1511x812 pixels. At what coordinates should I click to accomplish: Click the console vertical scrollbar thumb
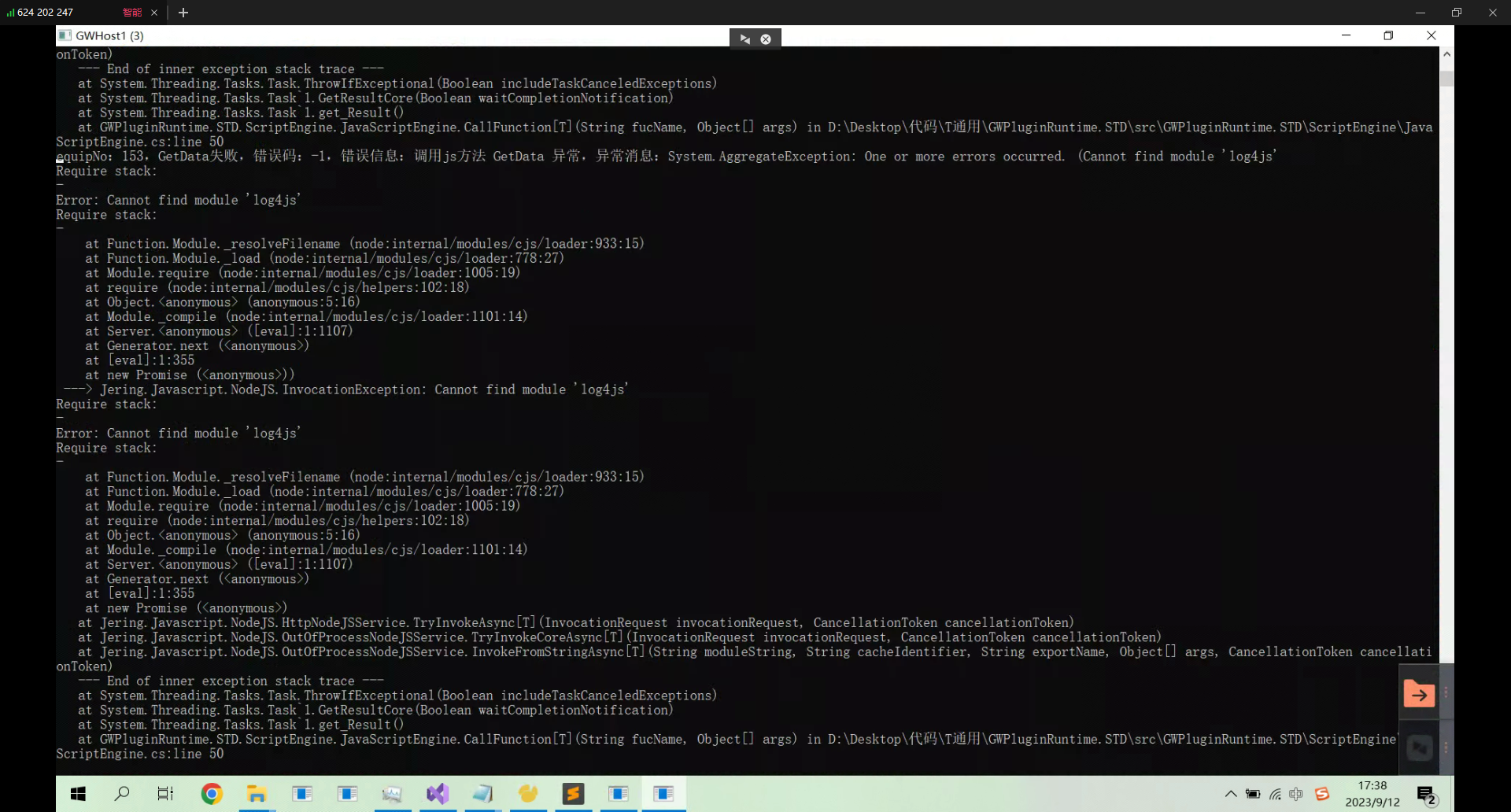point(1446,78)
